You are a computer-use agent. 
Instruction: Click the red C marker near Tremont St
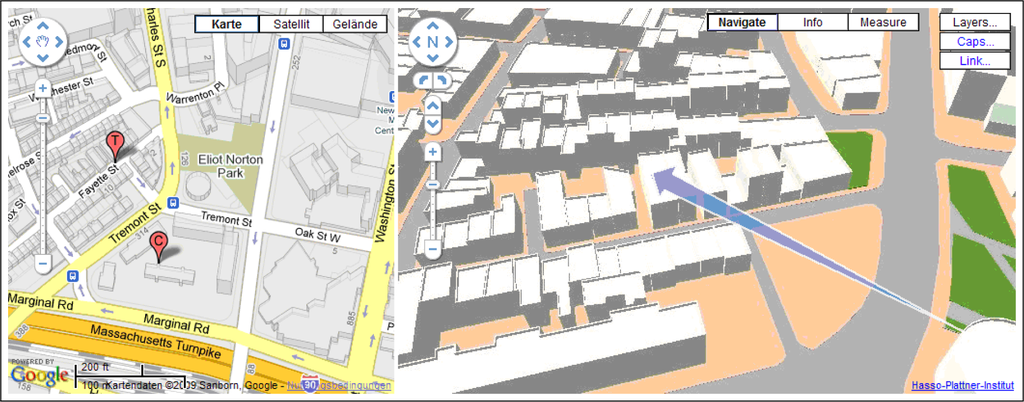tap(157, 247)
